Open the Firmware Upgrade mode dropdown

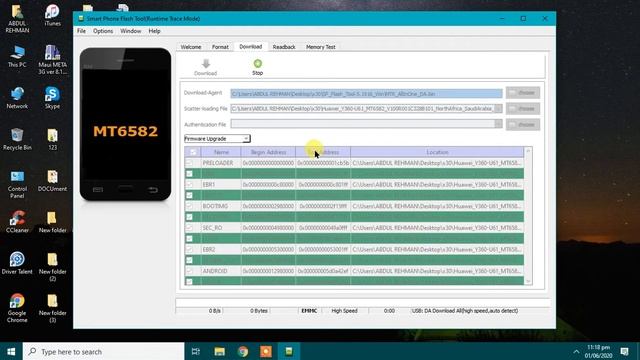point(217,139)
